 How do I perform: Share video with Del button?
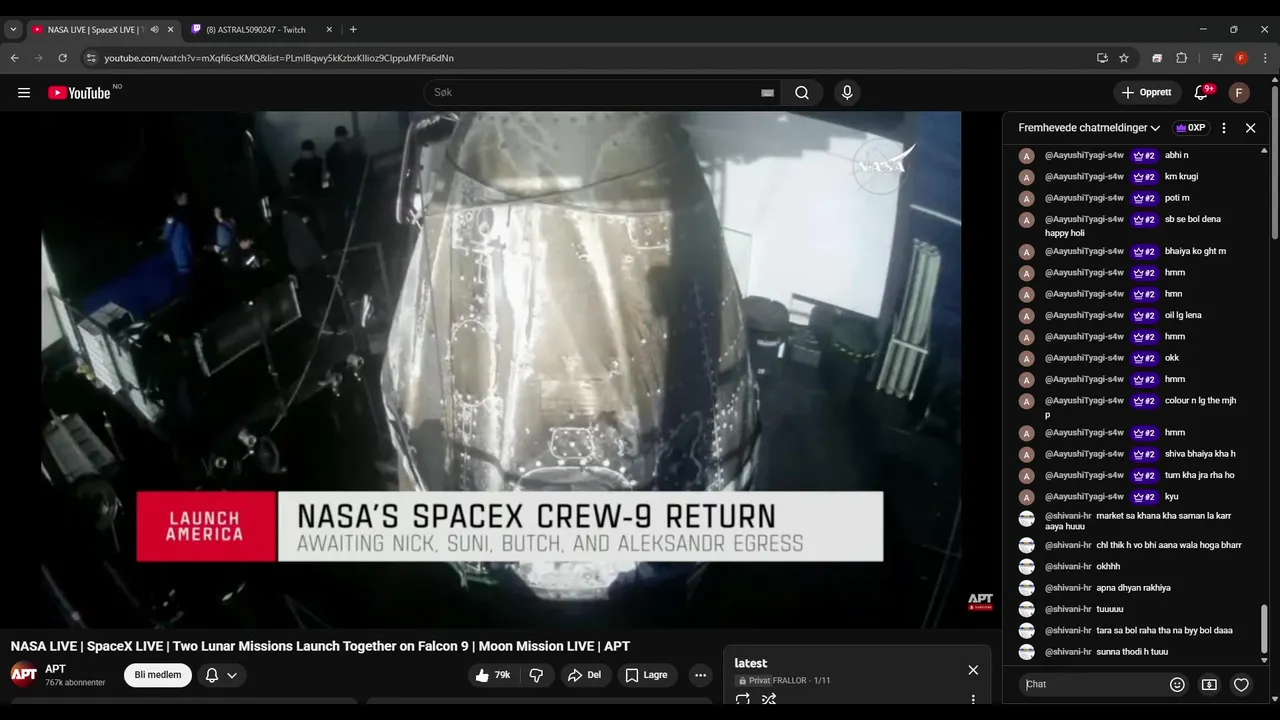pyautogui.click(x=584, y=675)
